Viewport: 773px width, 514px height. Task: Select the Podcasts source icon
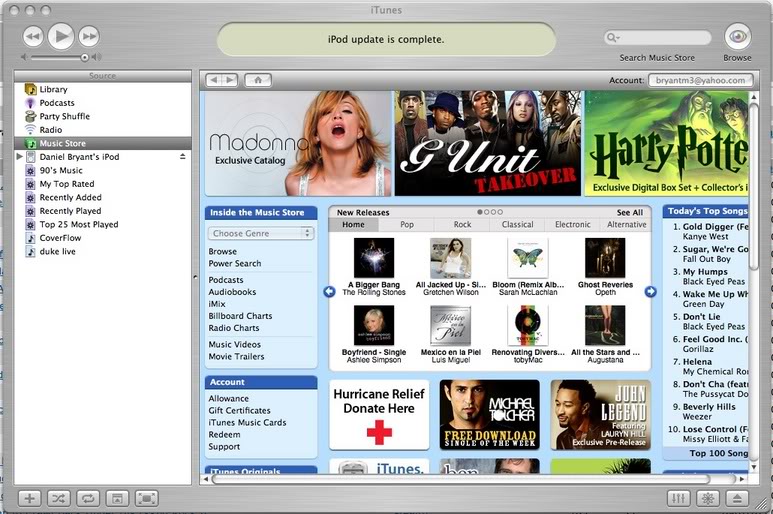pyautogui.click(x=31, y=103)
